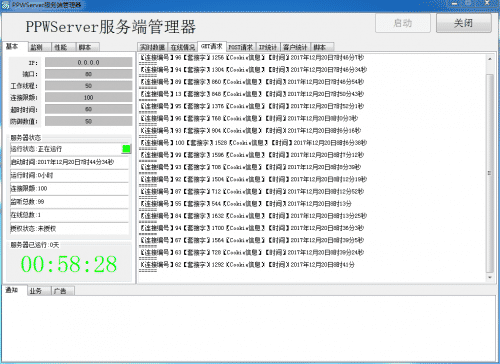500x364 pixels.
Task: Select log entry with socket 1564
Action: point(252,240)
